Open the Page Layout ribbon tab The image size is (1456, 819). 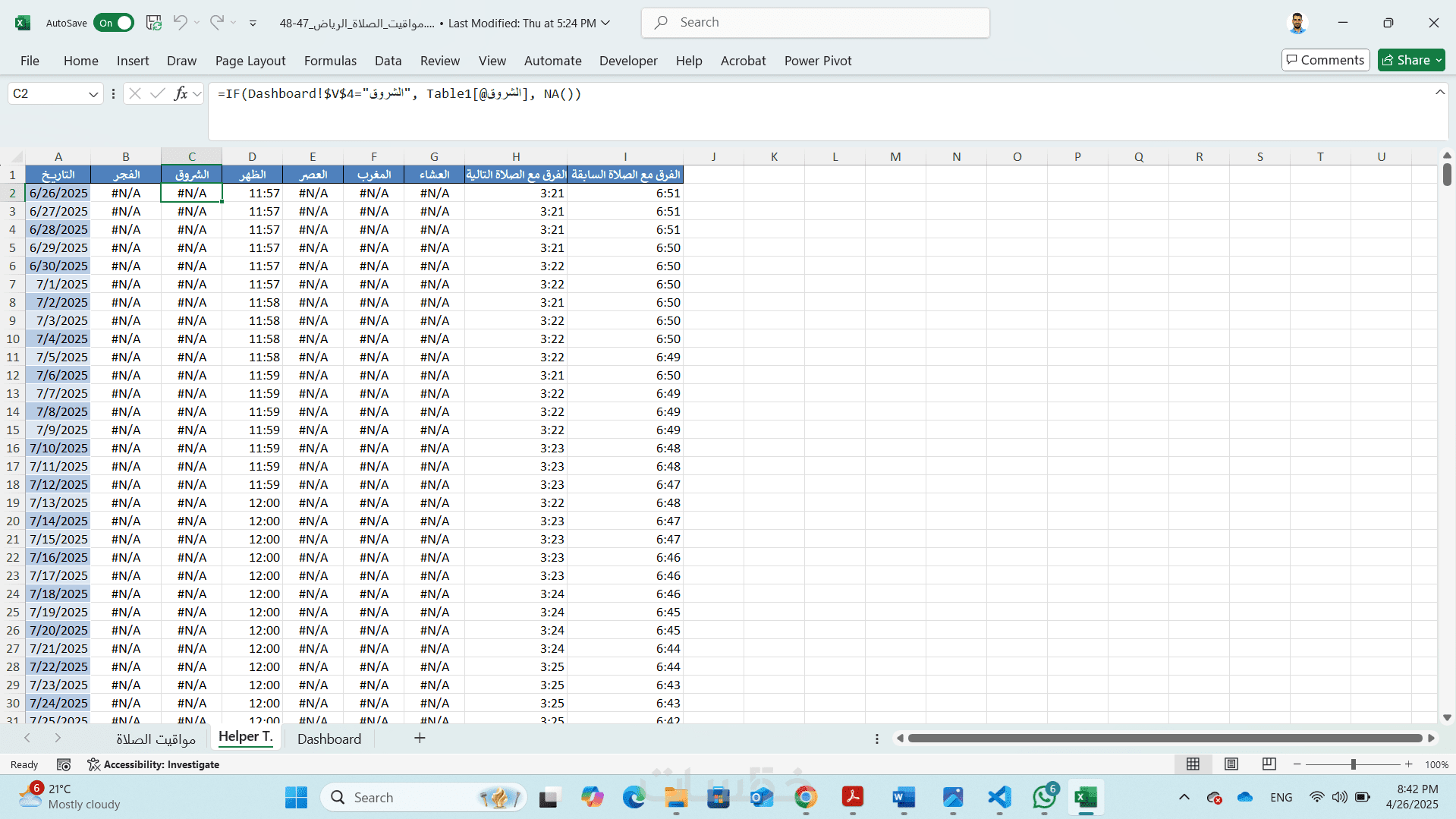tap(250, 61)
